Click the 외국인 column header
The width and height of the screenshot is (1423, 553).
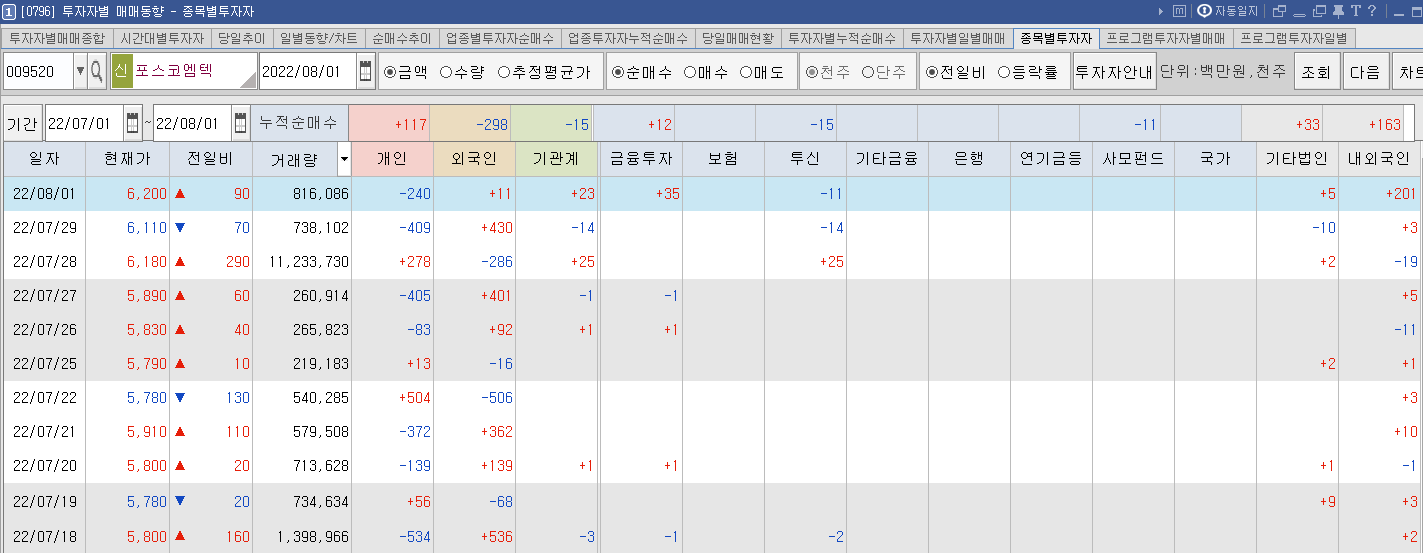point(474,158)
